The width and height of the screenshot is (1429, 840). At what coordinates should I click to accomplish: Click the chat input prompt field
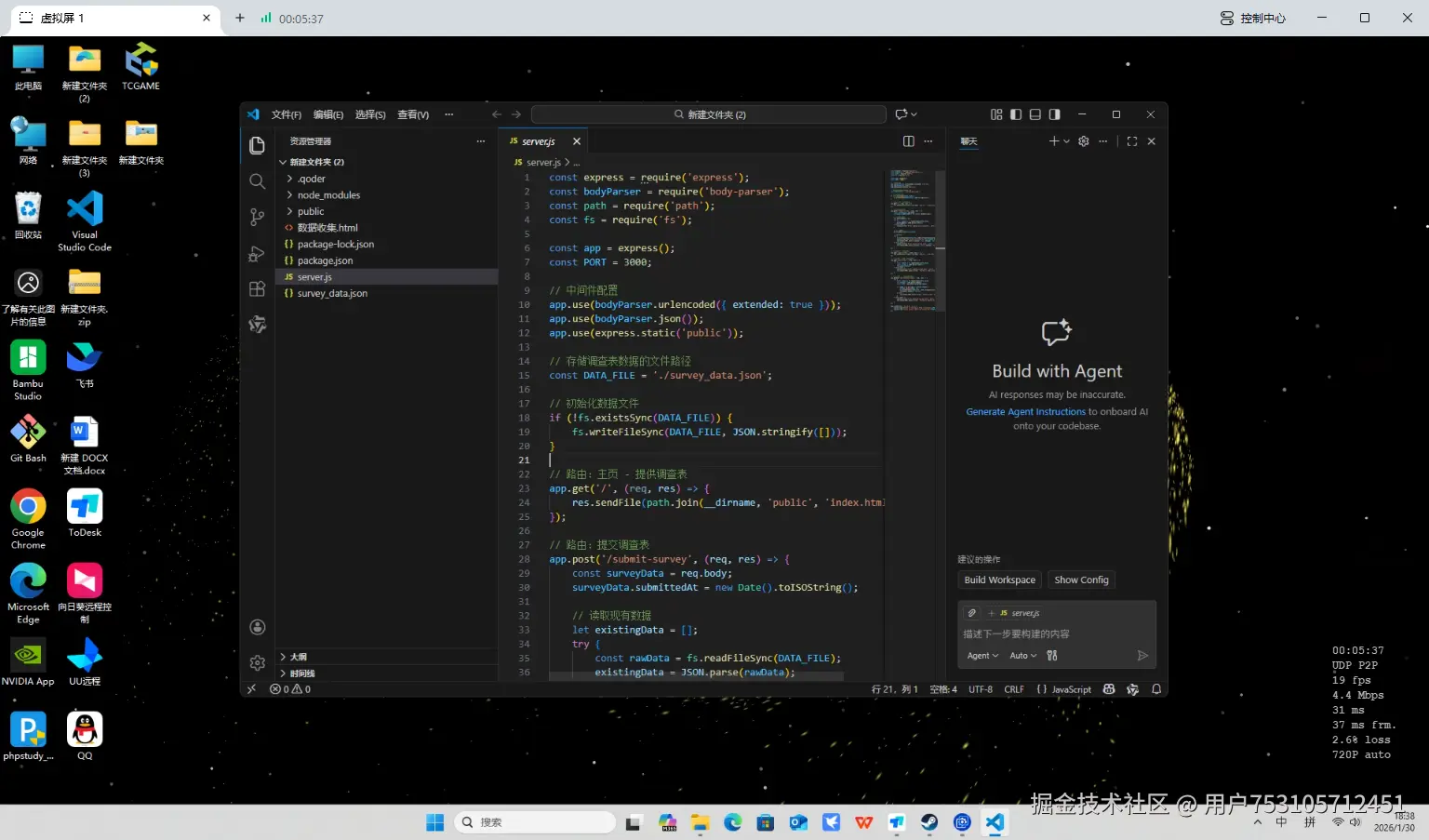[1057, 633]
